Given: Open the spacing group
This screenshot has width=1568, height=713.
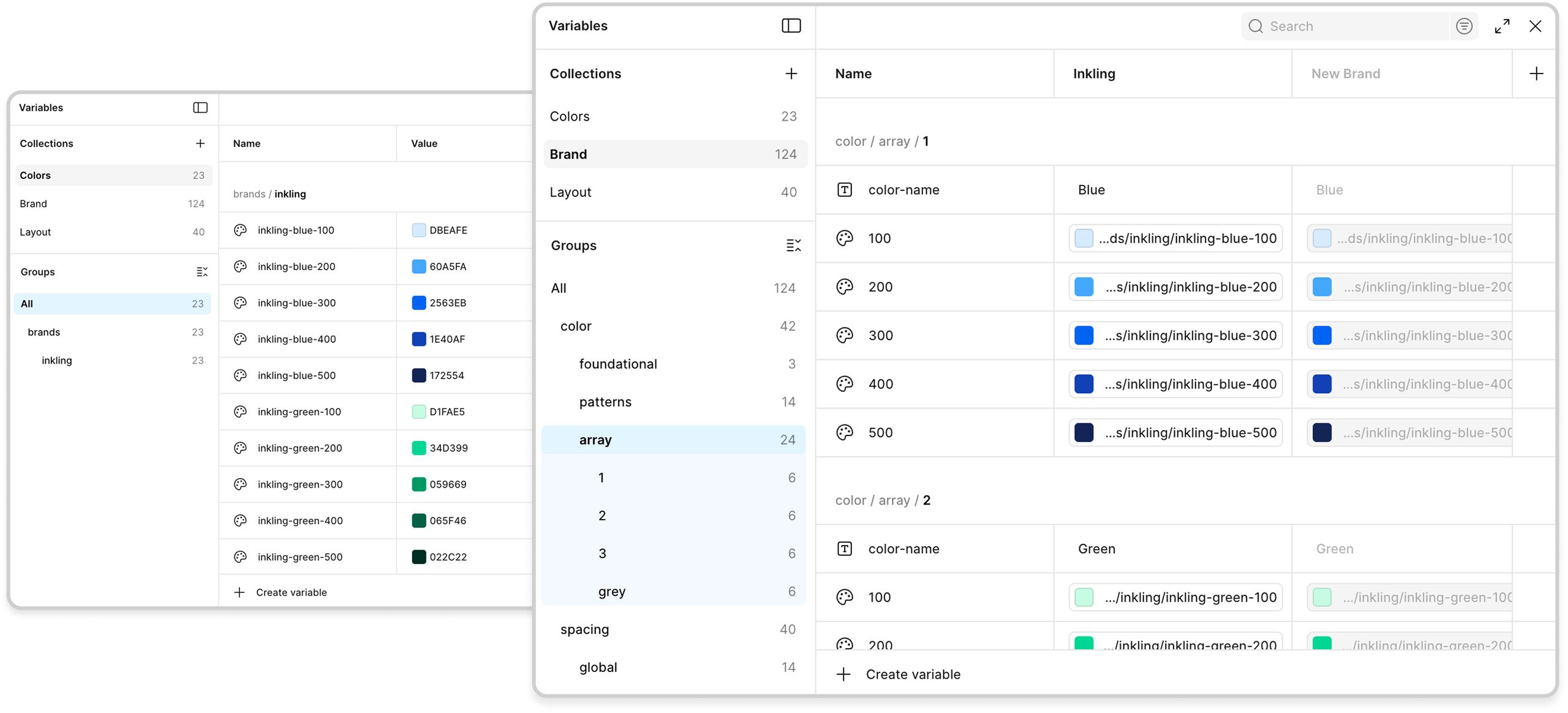Looking at the screenshot, I should tap(674, 630).
